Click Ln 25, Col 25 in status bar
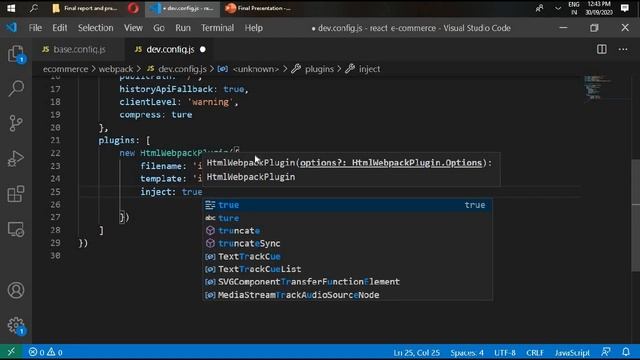Screen dimensions: 640x360 [416, 352]
